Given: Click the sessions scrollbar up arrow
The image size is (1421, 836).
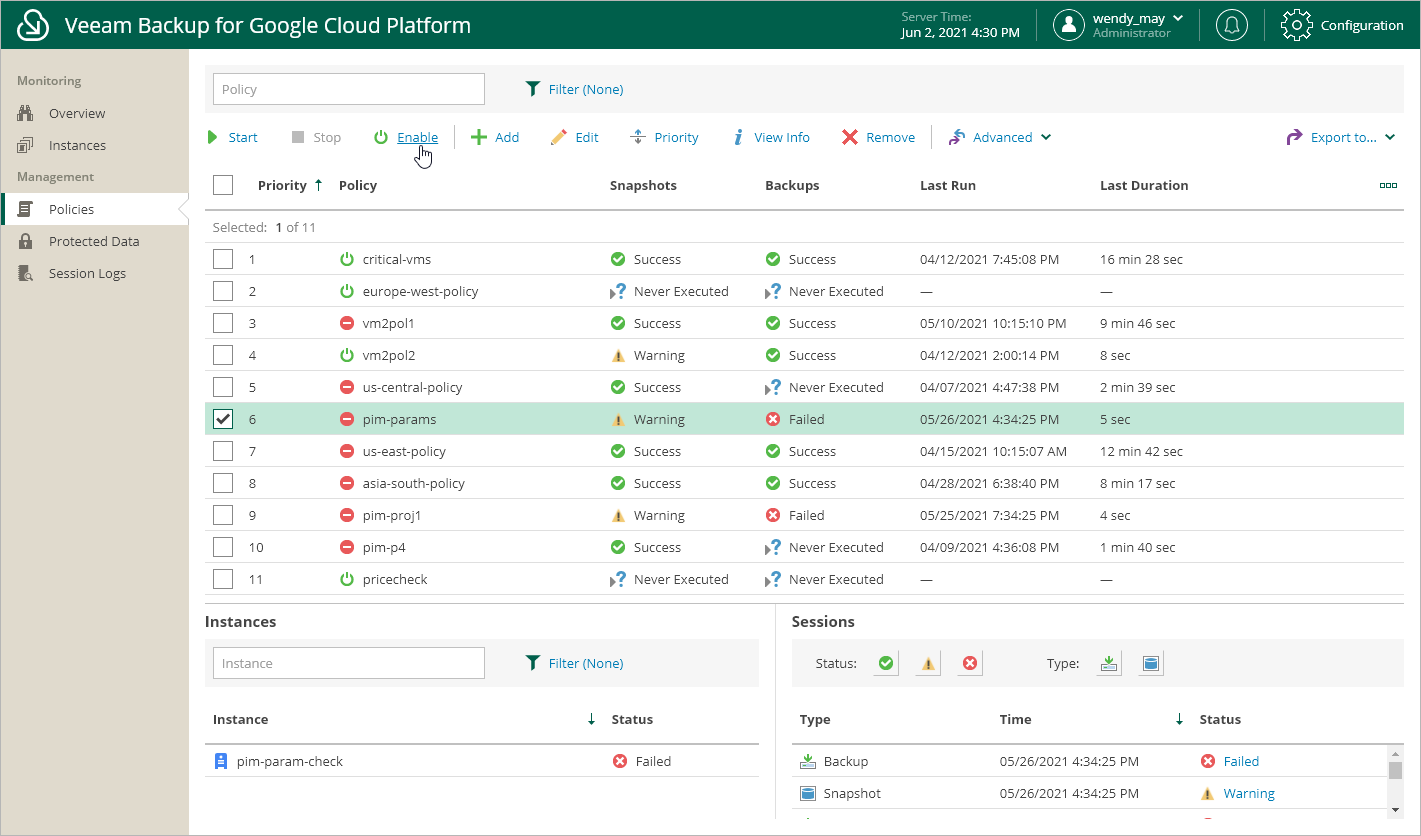Looking at the screenshot, I should 1396,752.
